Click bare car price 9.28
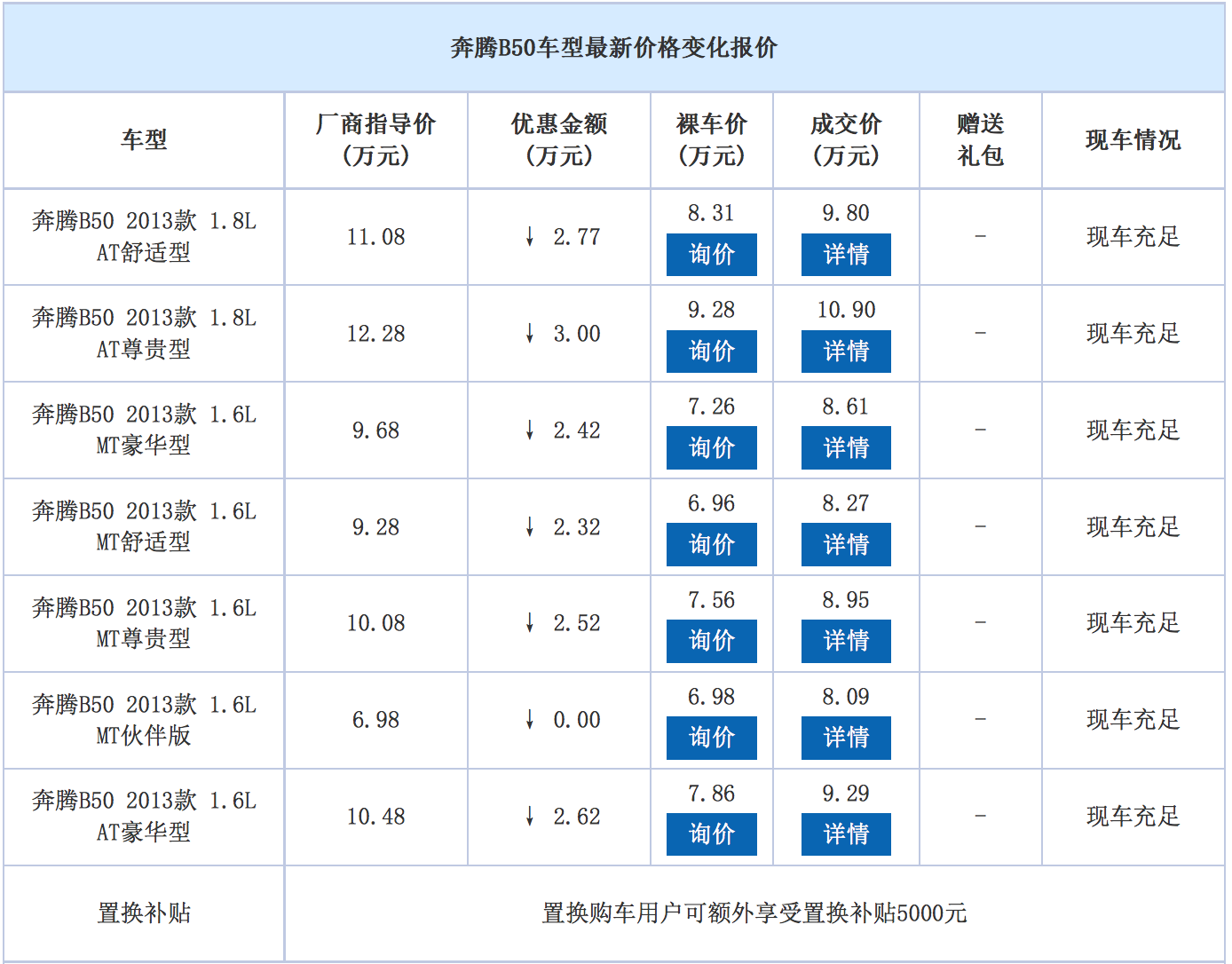This screenshot has width=1232, height=964. tap(711, 310)
